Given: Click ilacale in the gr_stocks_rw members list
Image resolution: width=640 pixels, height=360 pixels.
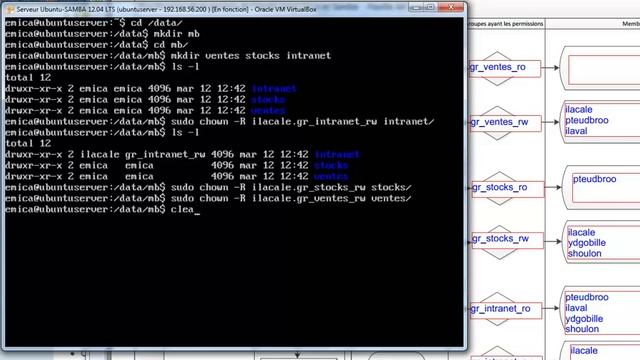Looking at the screenshot, I should click(x=581, y=232).
